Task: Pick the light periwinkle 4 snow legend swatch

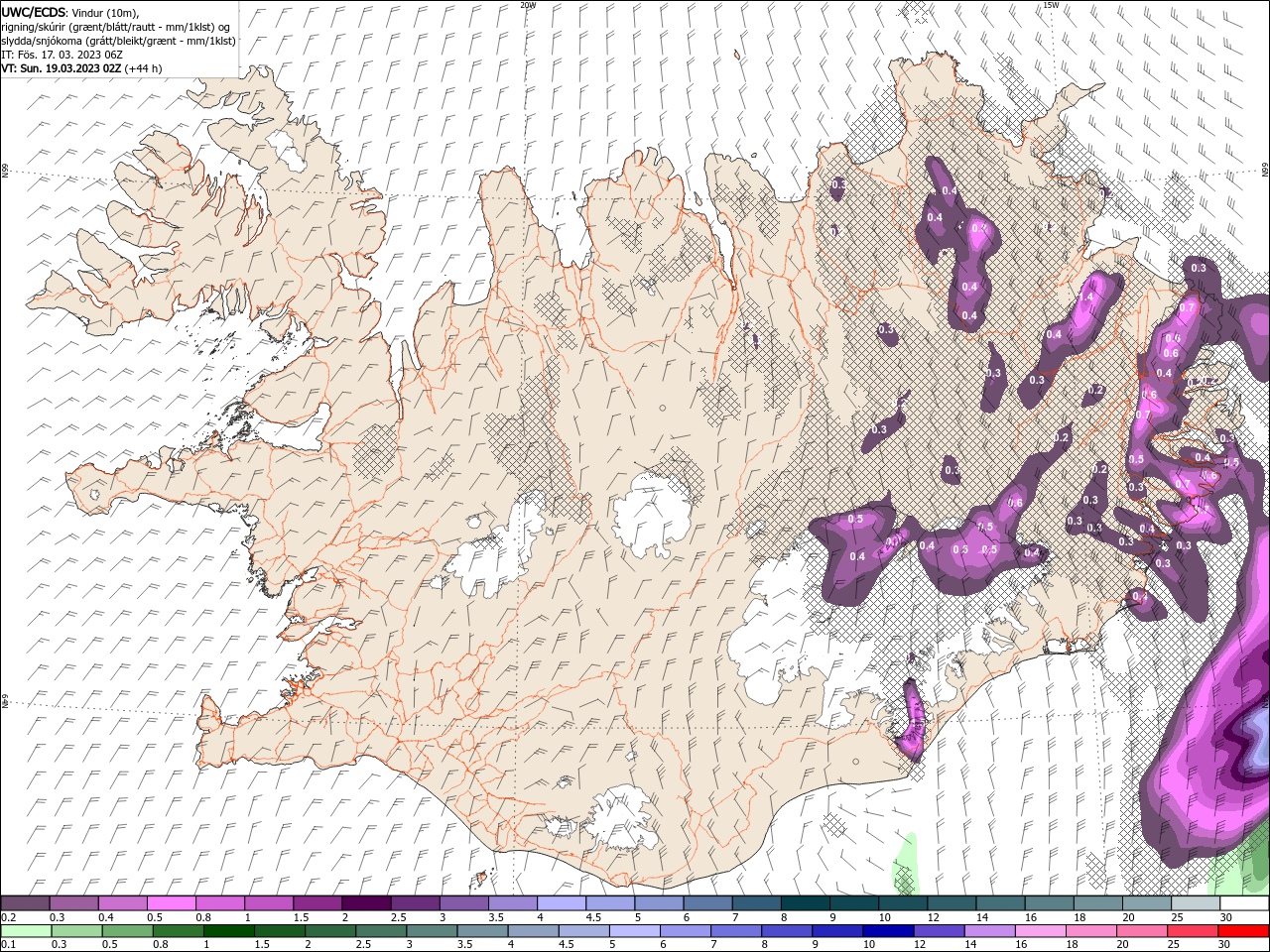Action: point(562,903)
